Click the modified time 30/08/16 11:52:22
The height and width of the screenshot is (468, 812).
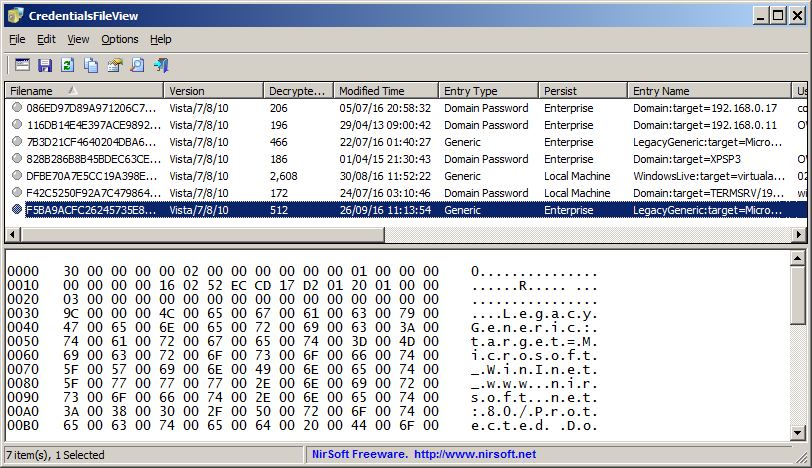(x=385, y=176)
